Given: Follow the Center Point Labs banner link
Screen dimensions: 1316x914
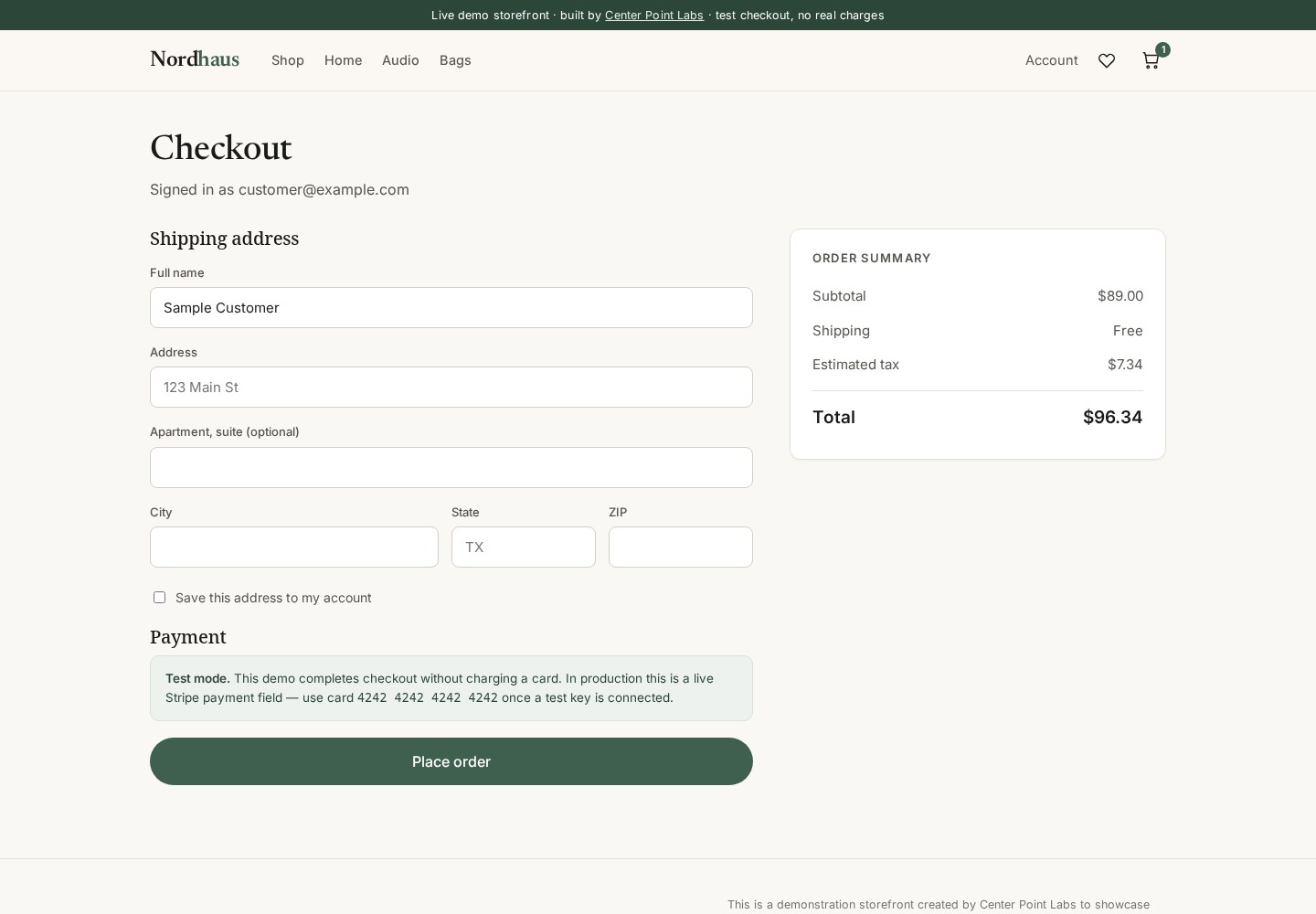Looking at the screenshot, I should pos(653,15).
